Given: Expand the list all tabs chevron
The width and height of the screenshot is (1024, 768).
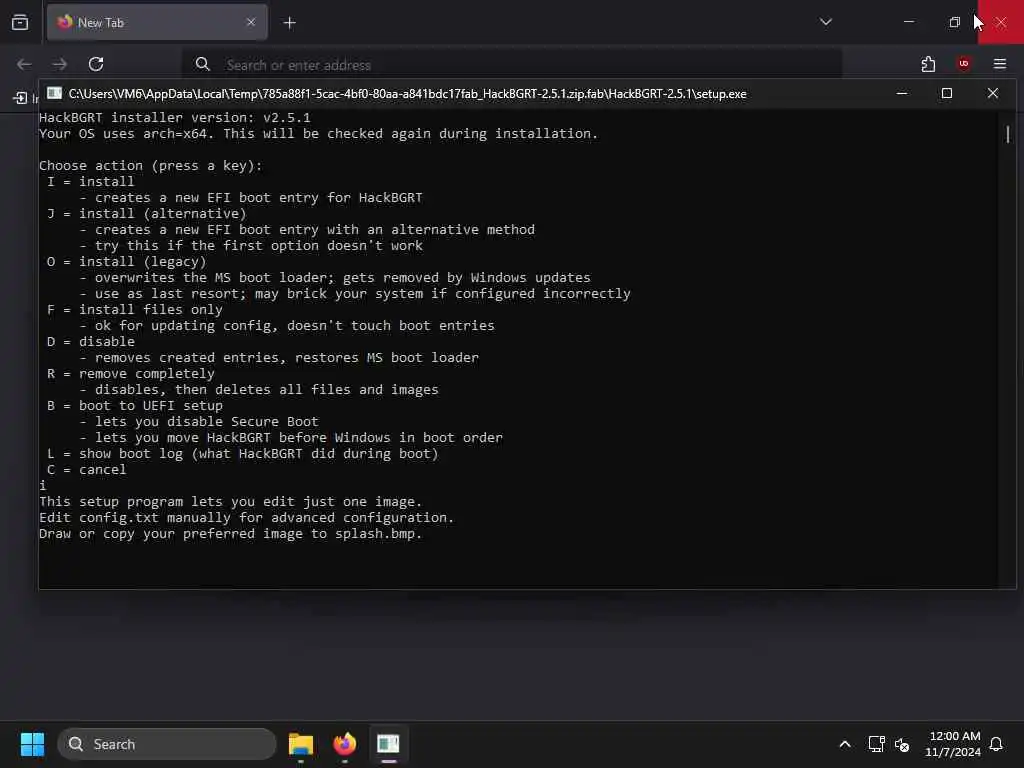Looking at the screenshot, I should coord(825,22).
